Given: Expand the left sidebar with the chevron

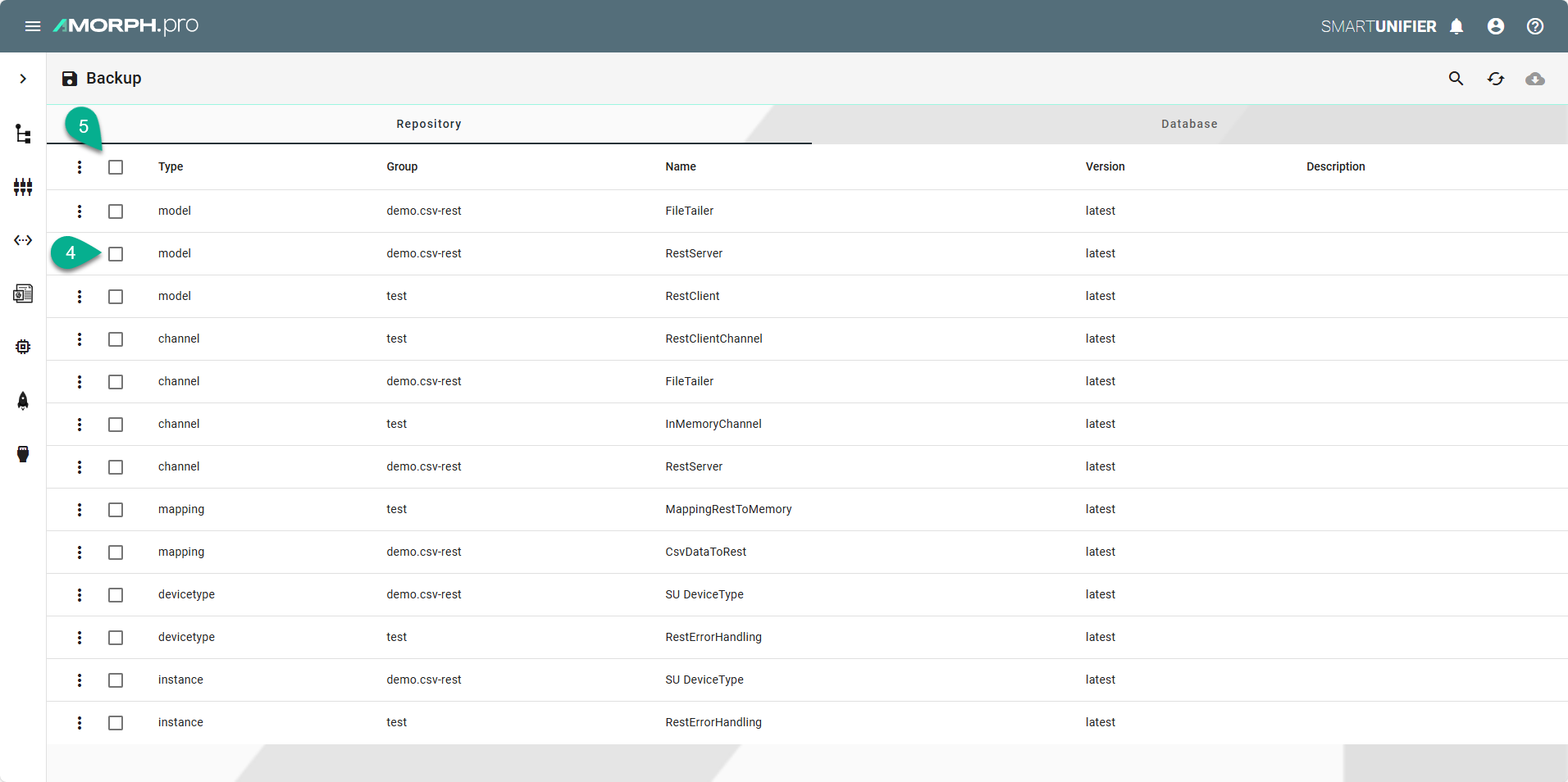Looking at the screenshot, I should tap(23, 79).
